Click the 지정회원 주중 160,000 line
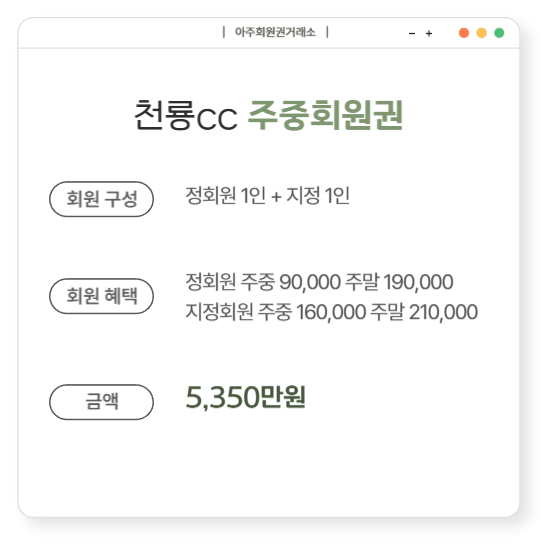Image resolution: width=550 pixels, height=550 pixels. click(x=331, y=311)
